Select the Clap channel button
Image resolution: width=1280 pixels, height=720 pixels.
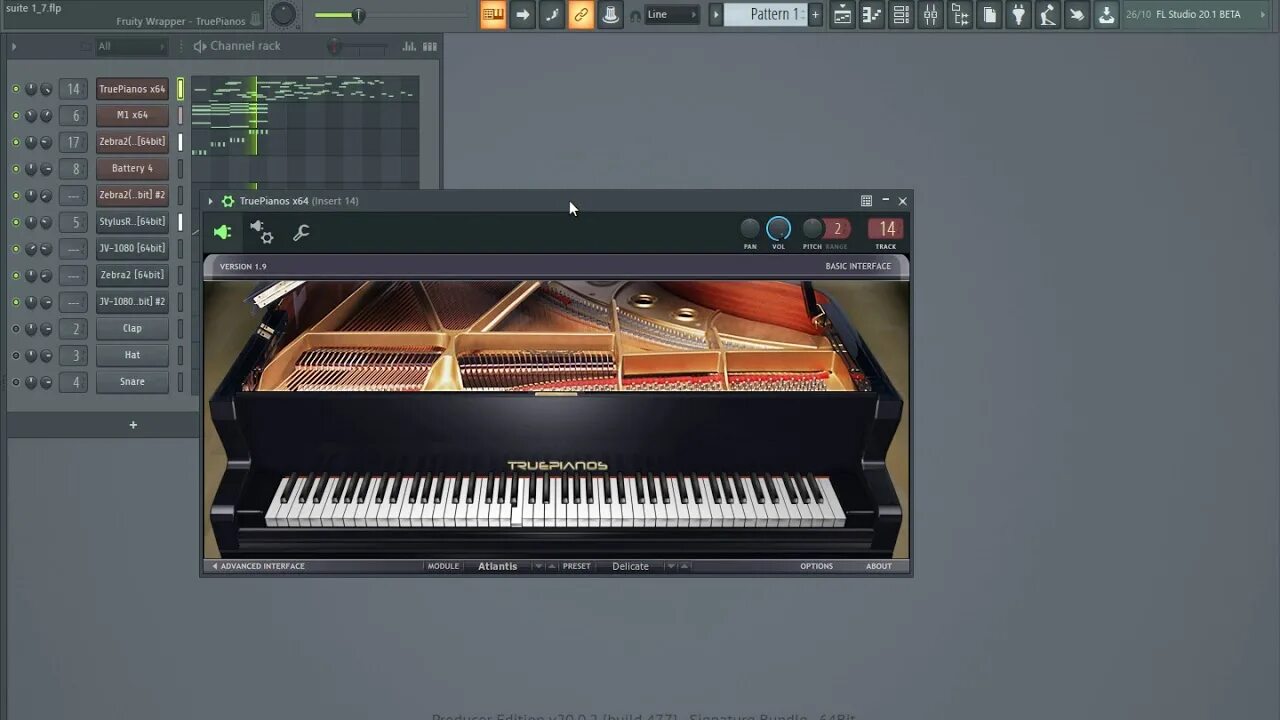click(x=132, y=328)
